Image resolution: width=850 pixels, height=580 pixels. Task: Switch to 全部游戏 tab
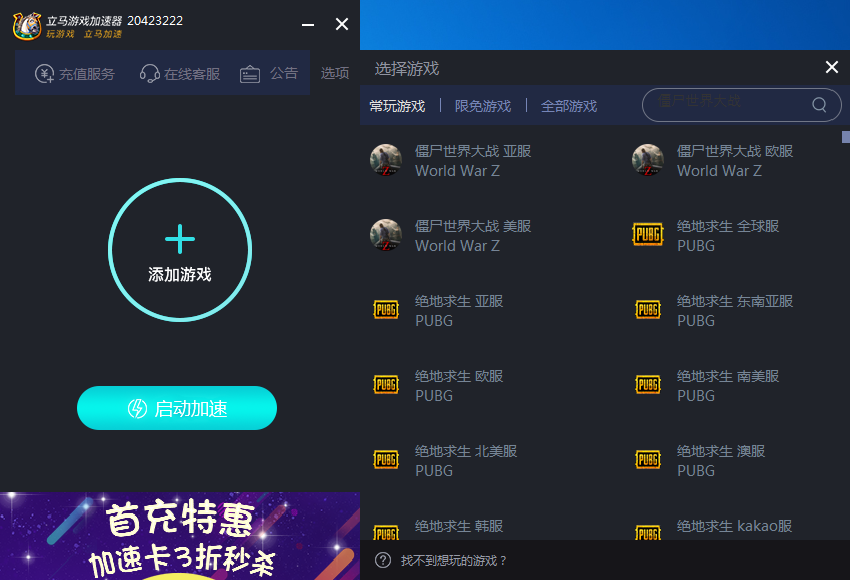569,106
